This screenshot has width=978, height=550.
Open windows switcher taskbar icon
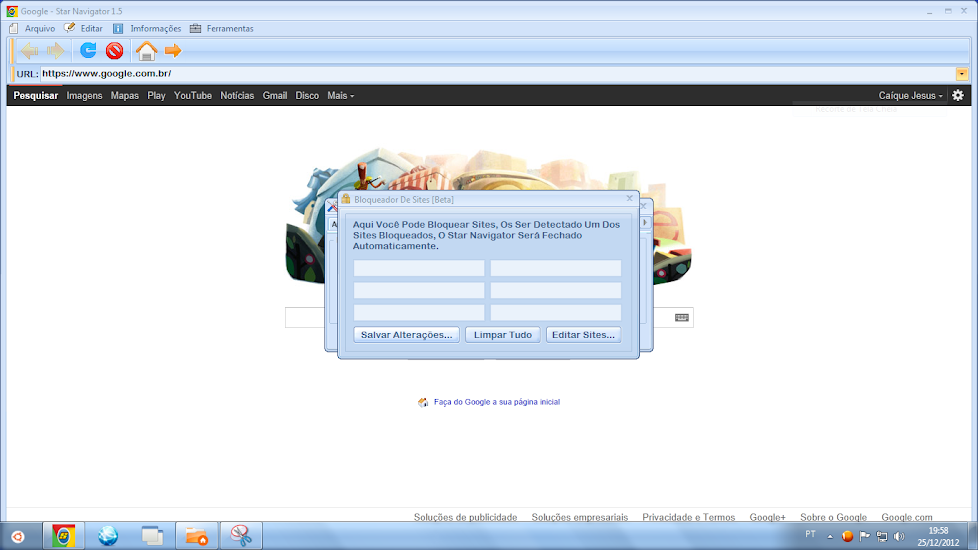[152, 536]
